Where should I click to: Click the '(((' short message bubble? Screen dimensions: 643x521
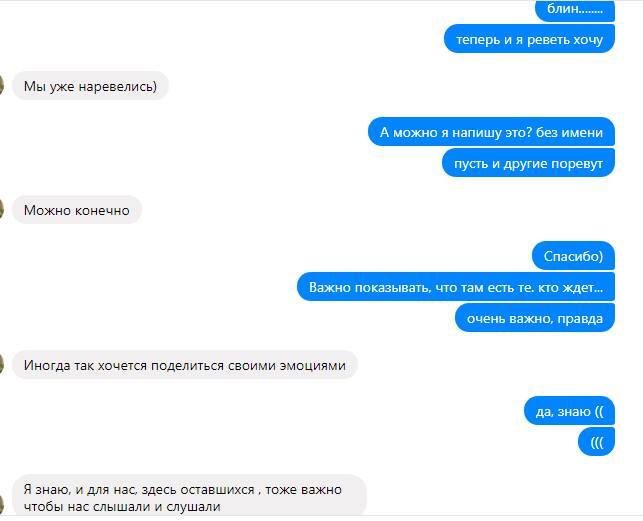(597, 442)
